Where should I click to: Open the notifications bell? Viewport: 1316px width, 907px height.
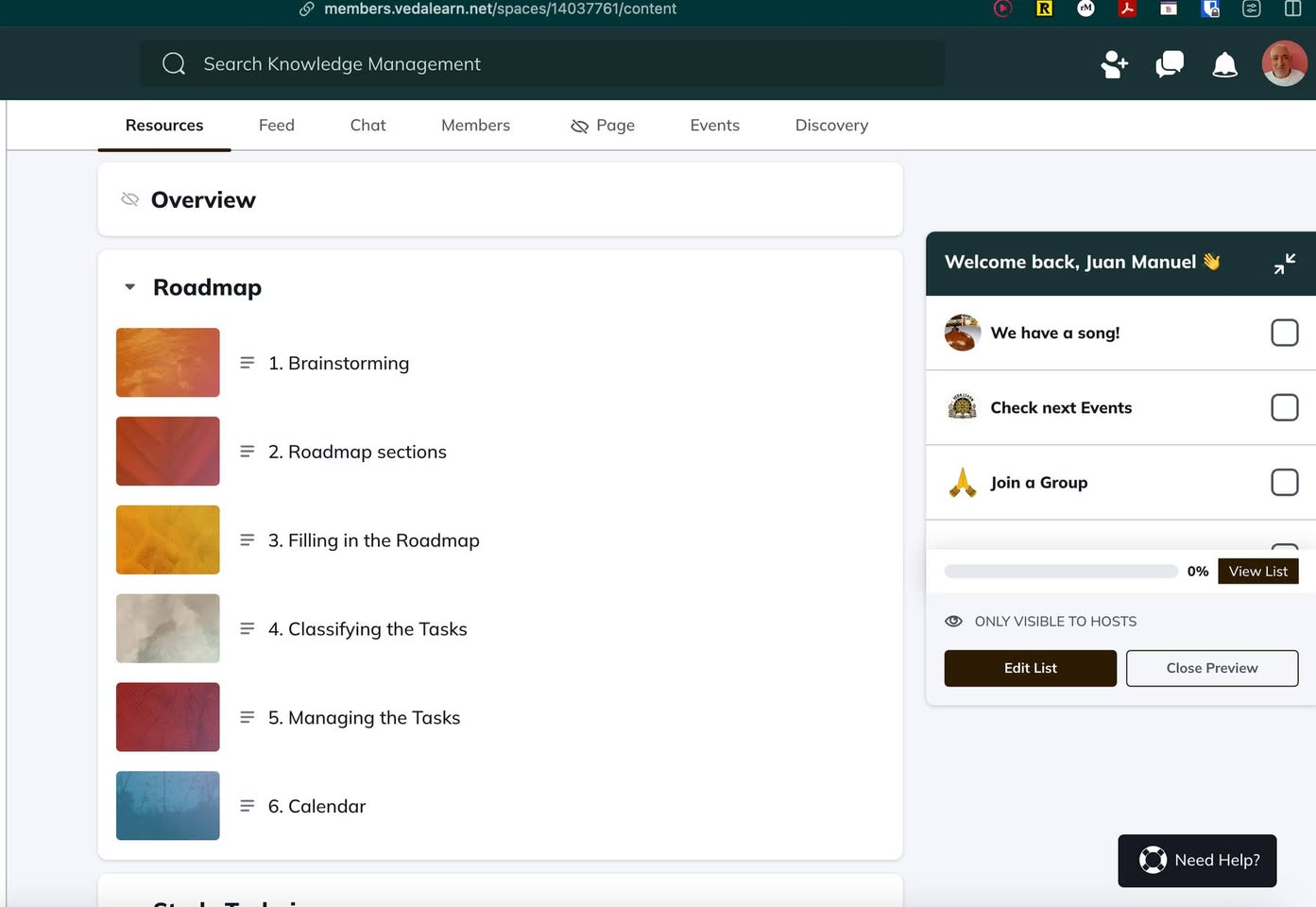(1224, 64)
